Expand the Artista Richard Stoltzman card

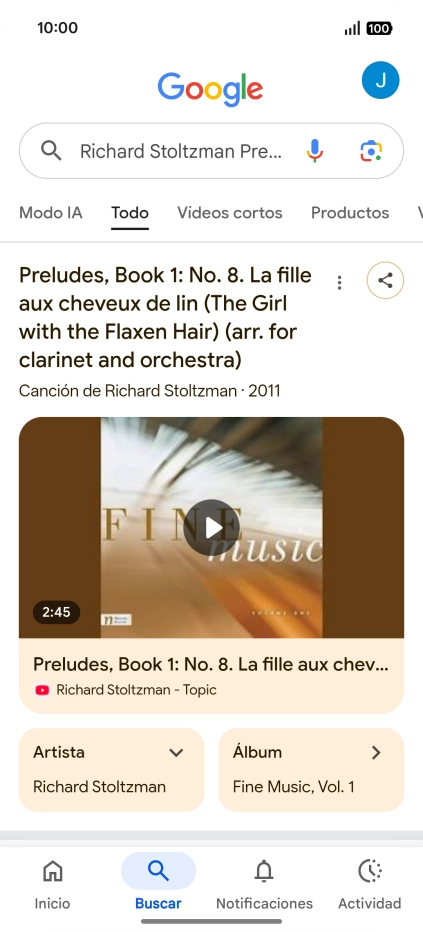point(112,769)
